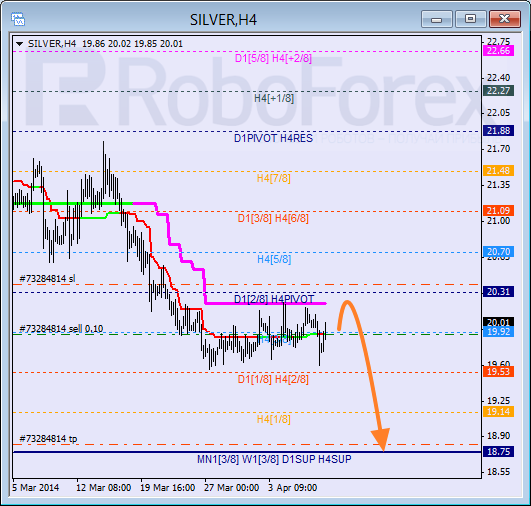Screen dimensions: 531x506
Task: Click the 21.48 orange price tag
Action: coord(498,171)
